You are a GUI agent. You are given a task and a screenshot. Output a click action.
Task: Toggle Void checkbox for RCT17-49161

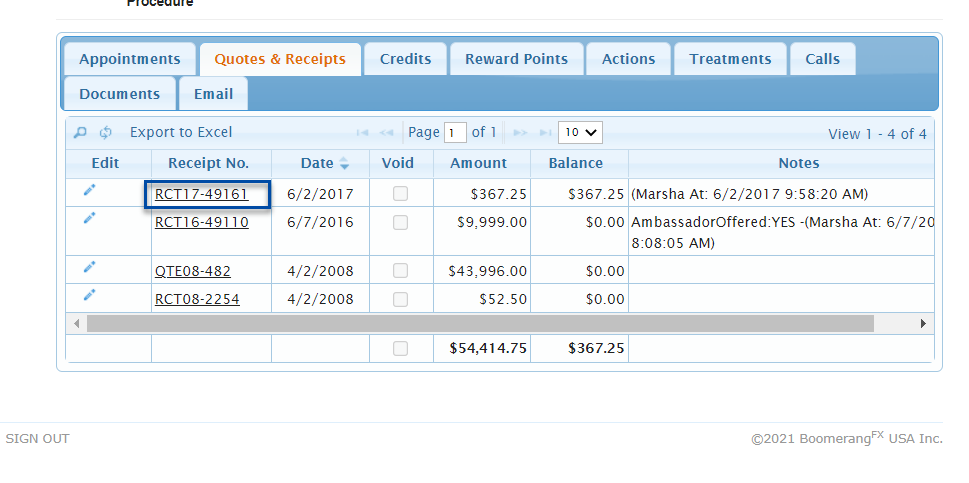400,194
